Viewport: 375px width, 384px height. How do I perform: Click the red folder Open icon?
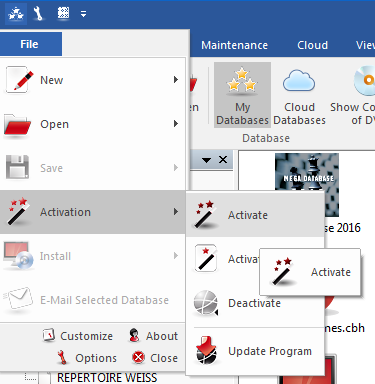pyautogui.click(x=17, y=125)
